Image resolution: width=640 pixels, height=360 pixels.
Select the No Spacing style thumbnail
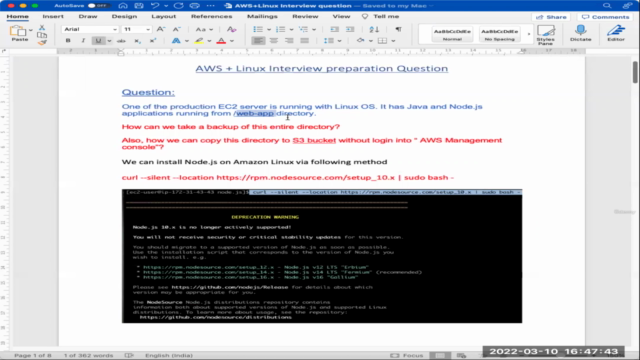pyautogui.click(x=500, y=34)
